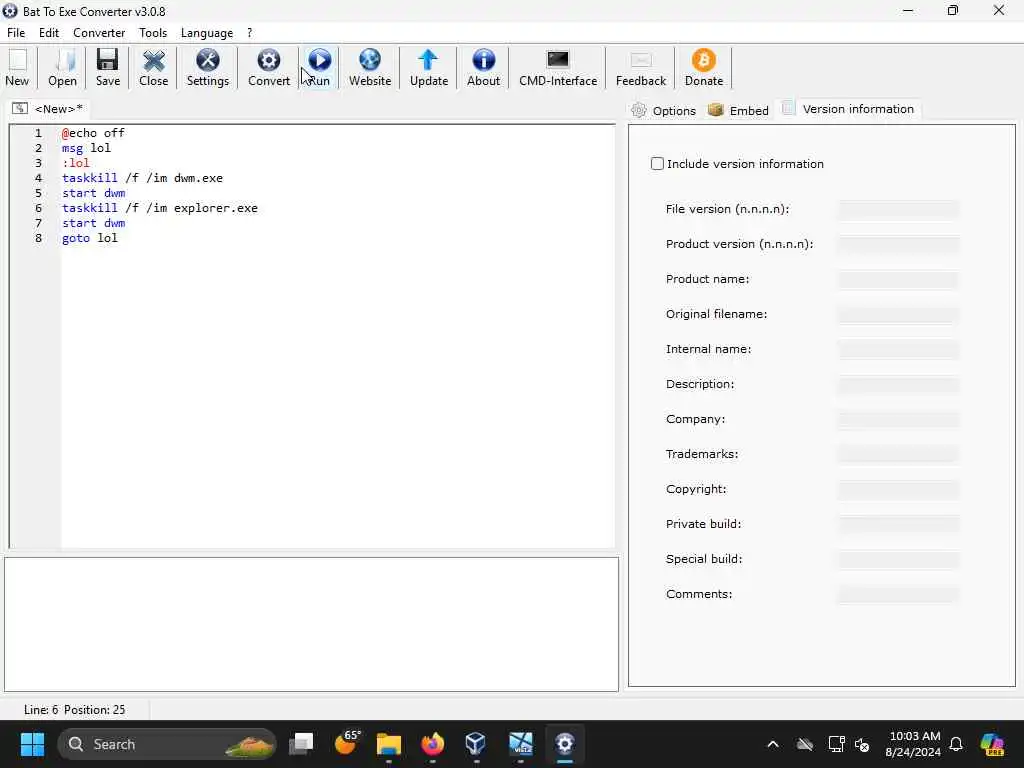The height and width of the screenshot is (768, 1024).
Task: Click the Internal name input field
Action: coord(898,349)
